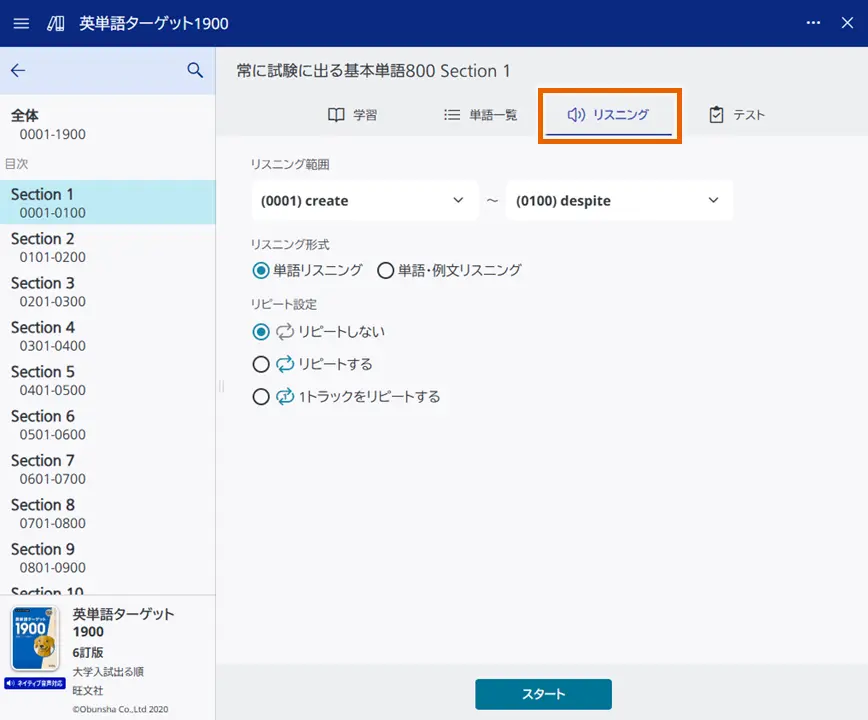
Task: Select the 単語・例文リスニング radio button
Action: tap(385, 270)
